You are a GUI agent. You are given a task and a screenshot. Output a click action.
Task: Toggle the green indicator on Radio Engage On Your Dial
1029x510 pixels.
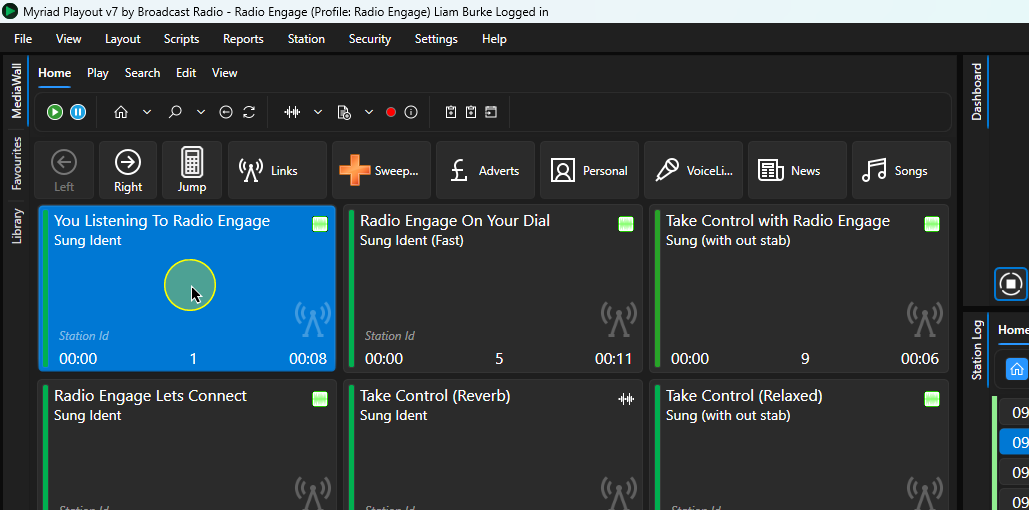(626, 224)
